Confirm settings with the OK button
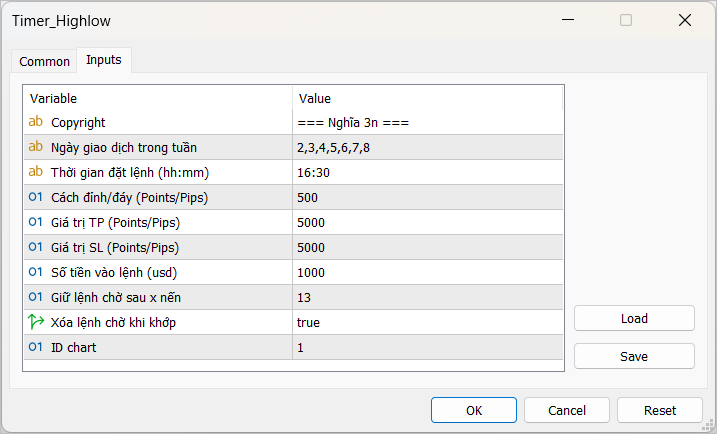This screenshot has height=434, width=717. point(473,410)
